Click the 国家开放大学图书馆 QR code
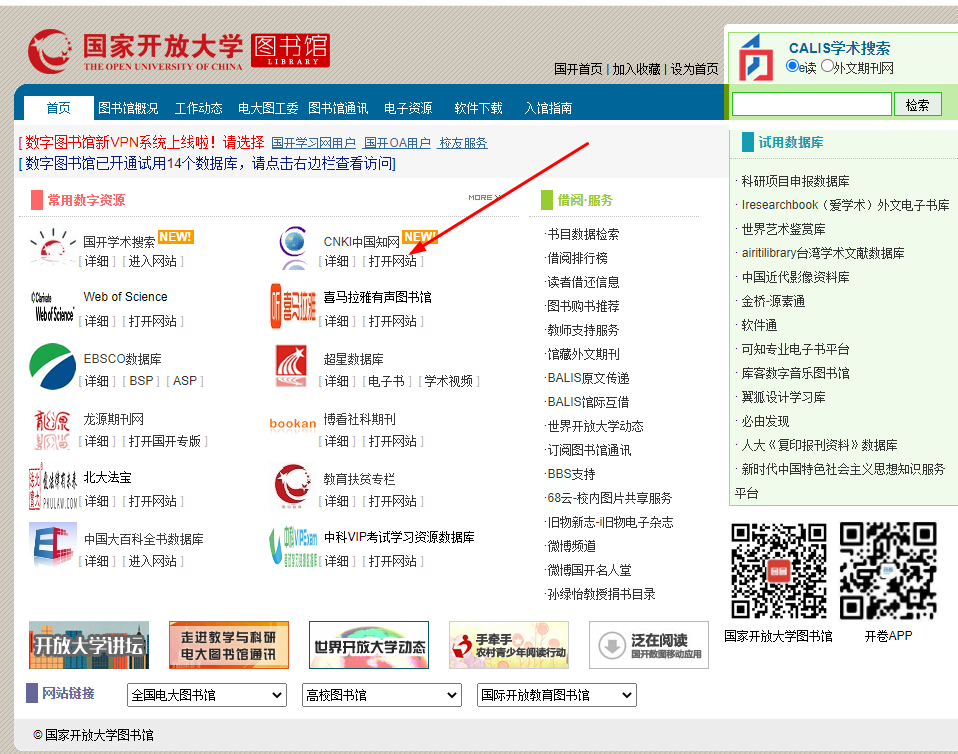Screen dimensions: 958x754 click(779, 571)
